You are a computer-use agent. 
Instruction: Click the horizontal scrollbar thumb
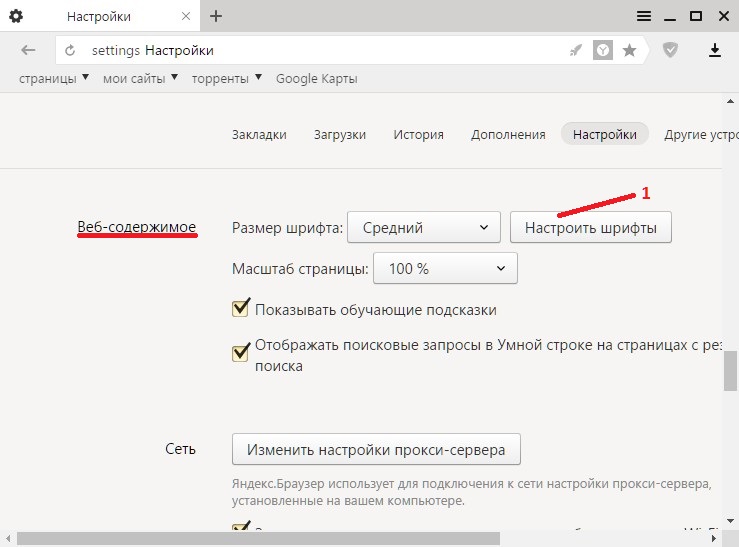coord(258,538)
